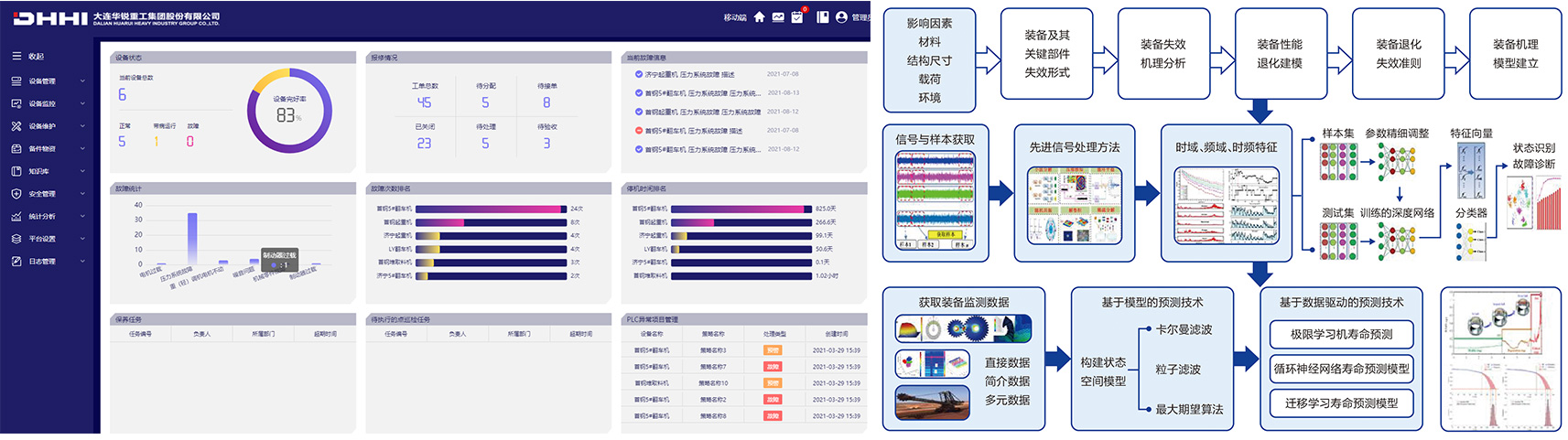Click the 移动端 link in header
The image size is (1568, 440).
click(x=734, y=17)
